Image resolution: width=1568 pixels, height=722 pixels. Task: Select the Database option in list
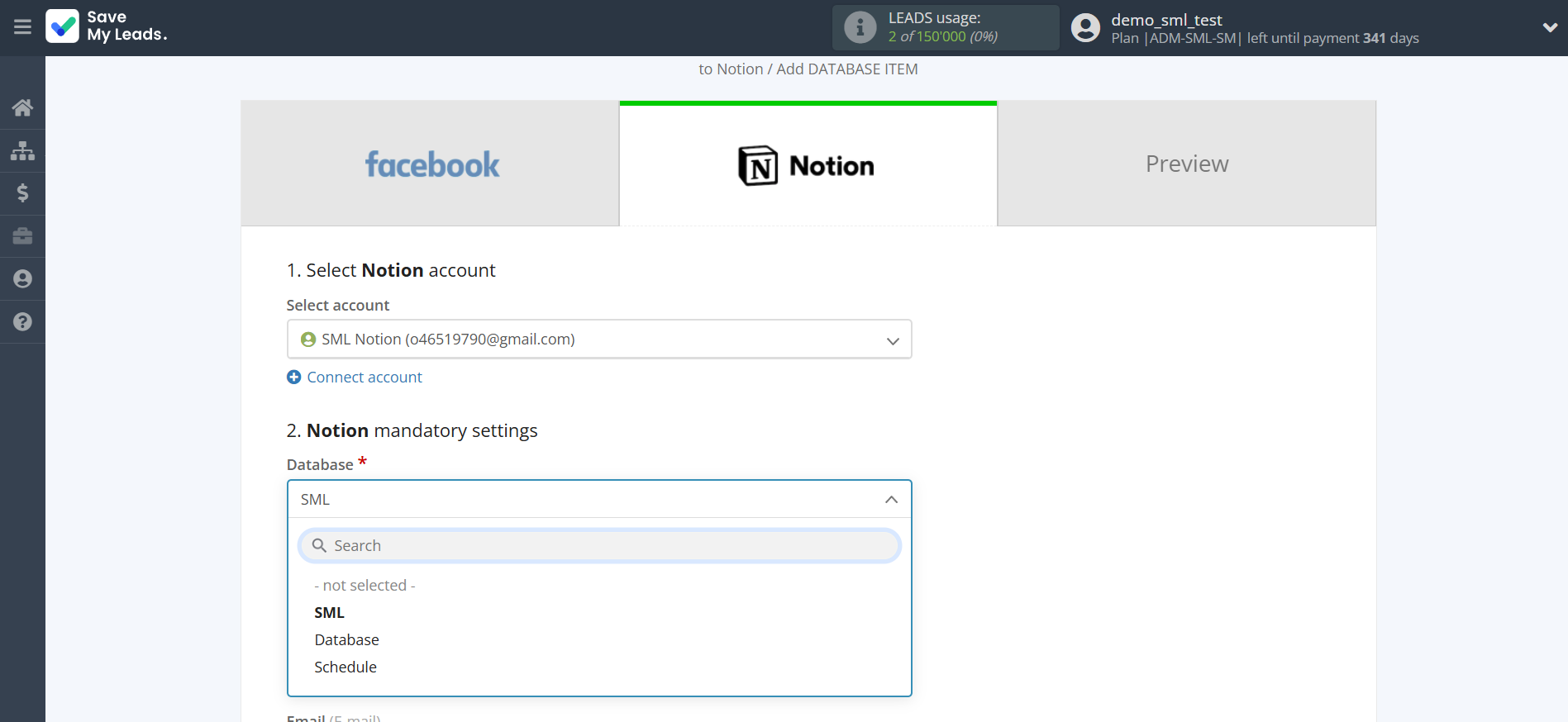click(x=346, y=640)
